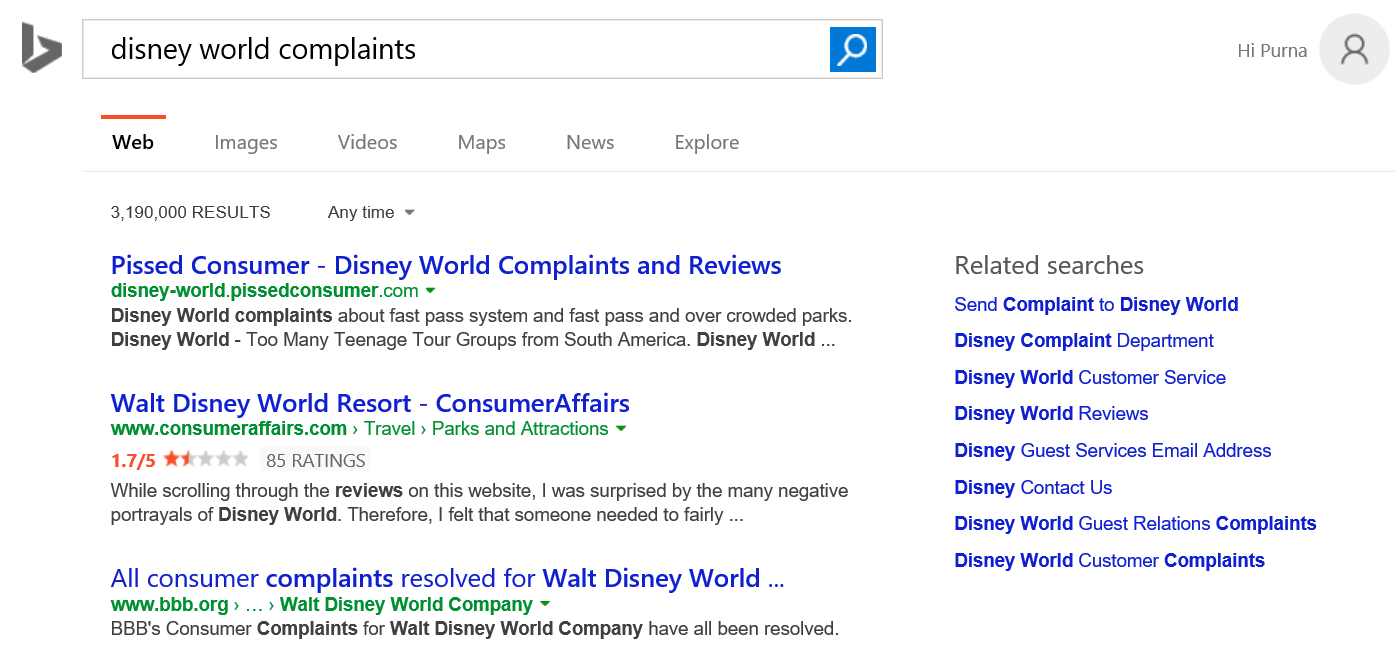Open the Explore tab
Screen dimensions: 1395x658
(x=706, y=142)
